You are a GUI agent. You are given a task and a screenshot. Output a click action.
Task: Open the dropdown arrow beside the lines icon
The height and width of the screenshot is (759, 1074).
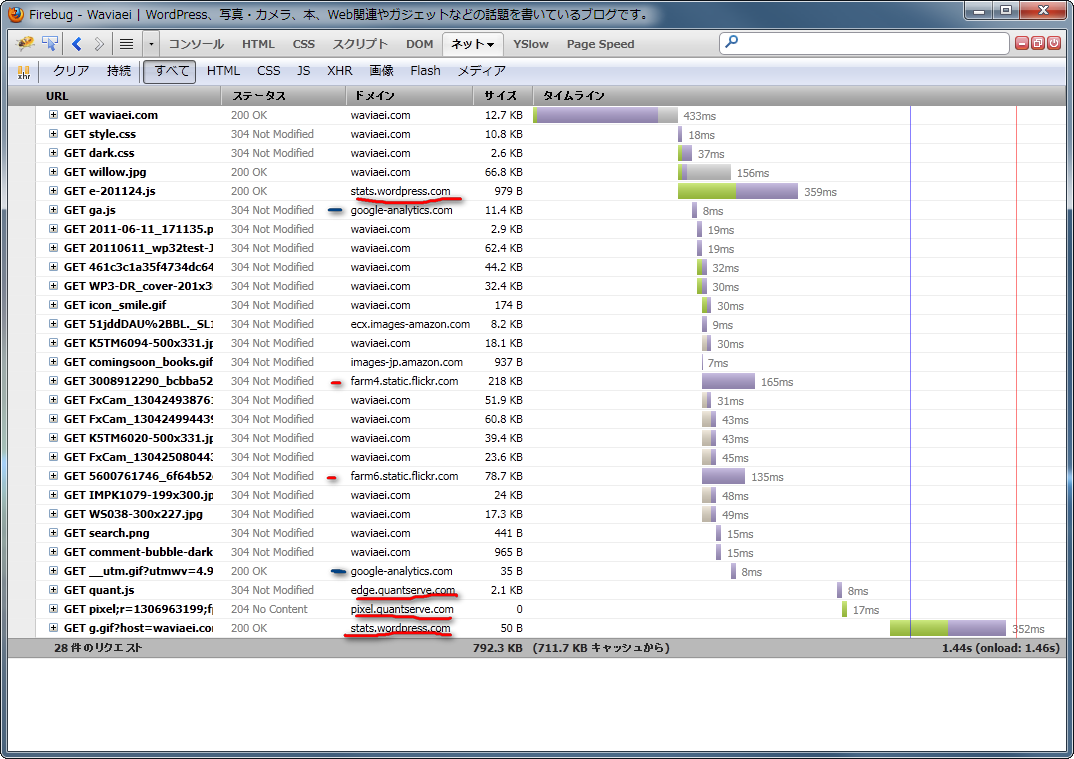coord(151,45)
